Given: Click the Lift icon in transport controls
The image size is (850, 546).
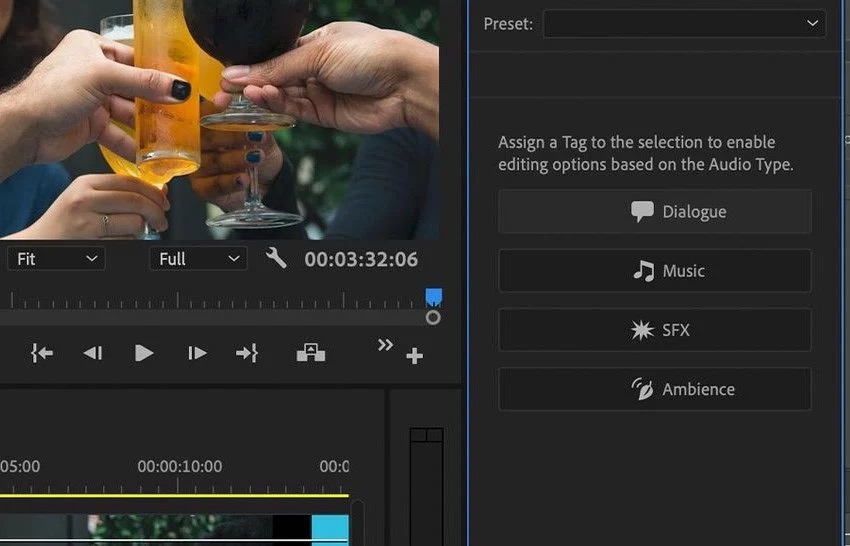Looking at the screenshot, I should point(310,353).
